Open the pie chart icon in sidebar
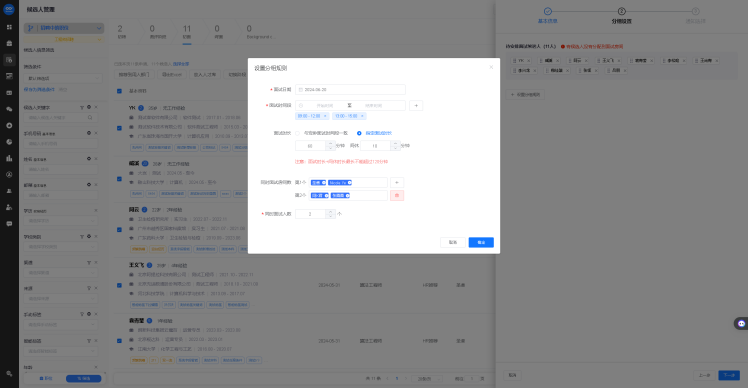Viewport: 748px width, 389px height. [9, 142]
